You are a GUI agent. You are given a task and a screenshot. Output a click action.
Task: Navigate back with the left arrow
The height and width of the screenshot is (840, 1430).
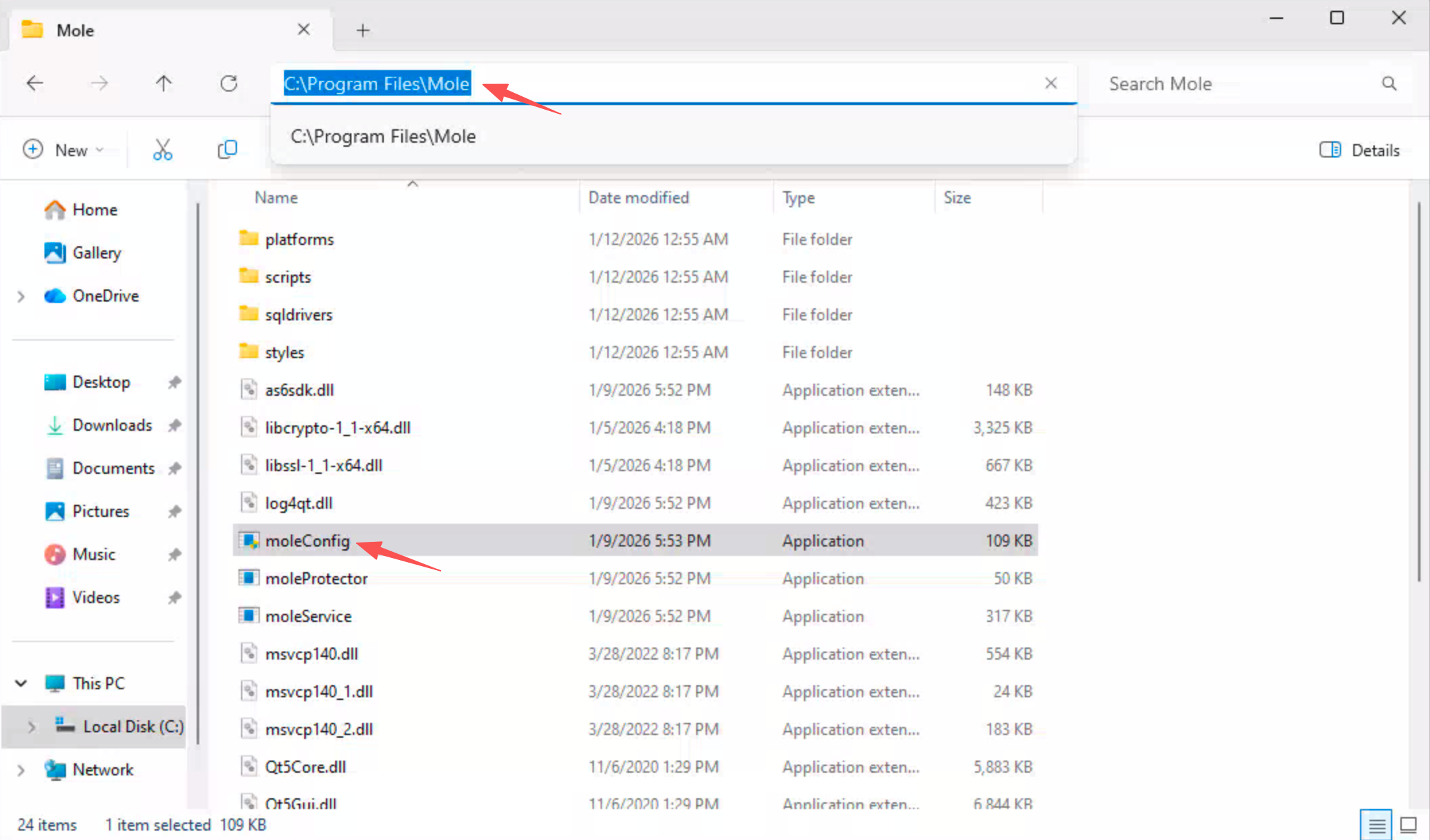[x=34, y=83]
